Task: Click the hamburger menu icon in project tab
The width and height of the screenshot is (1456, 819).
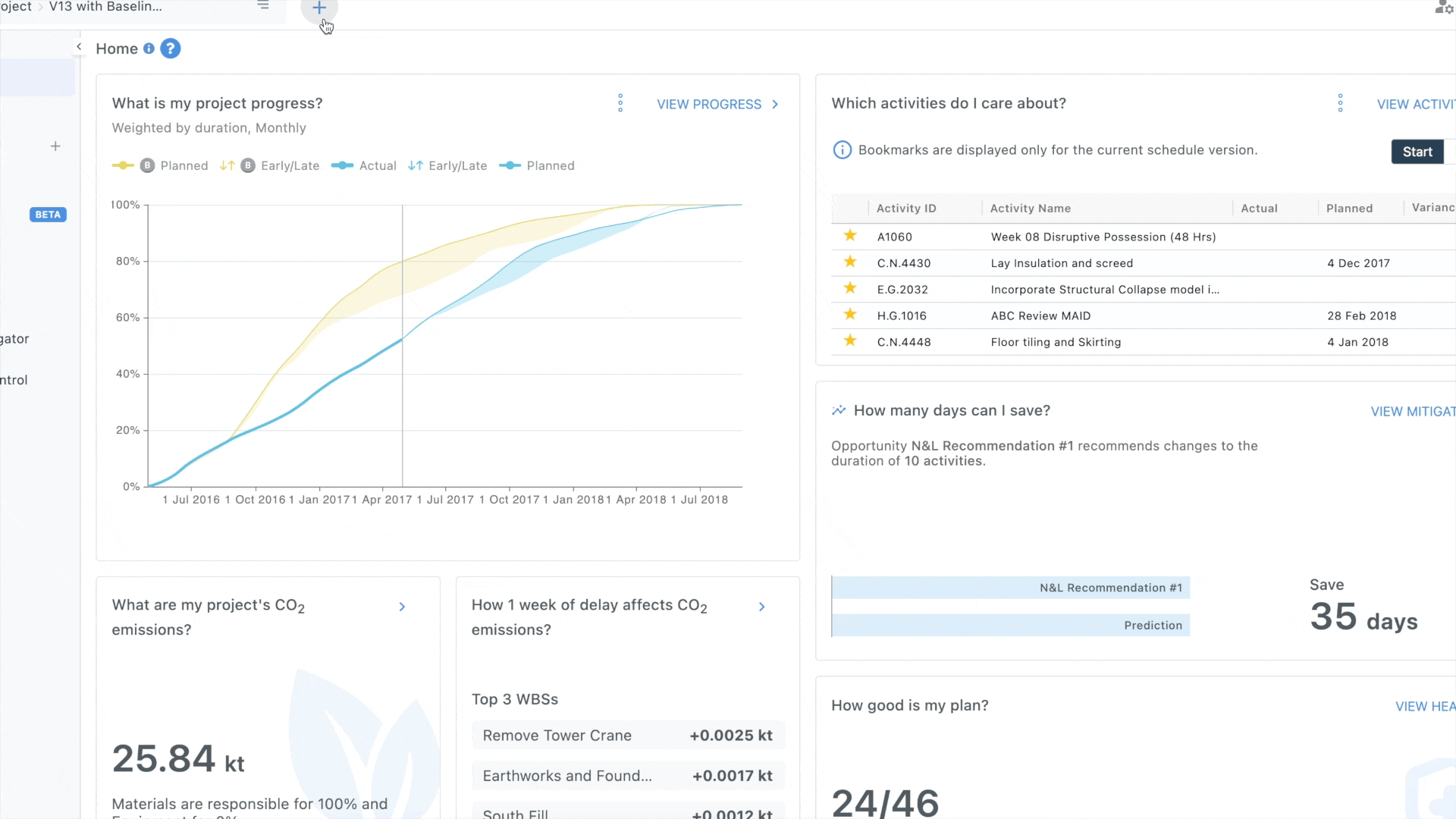Action: tap(263, 6)
